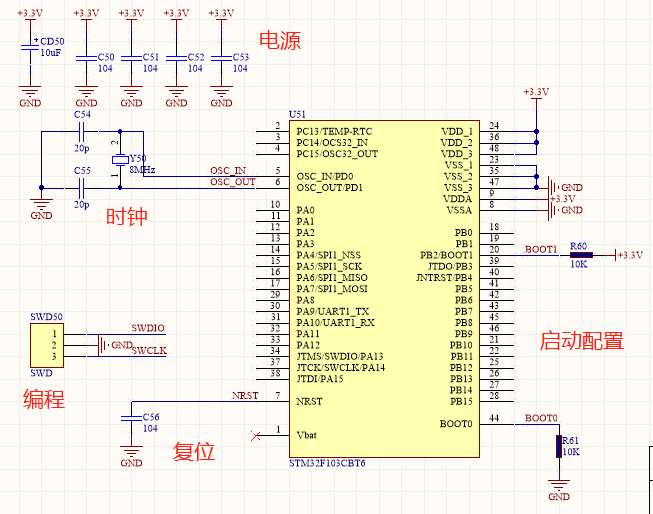Click the PB2/BOOT1 pin name

[x=446, y=255]
